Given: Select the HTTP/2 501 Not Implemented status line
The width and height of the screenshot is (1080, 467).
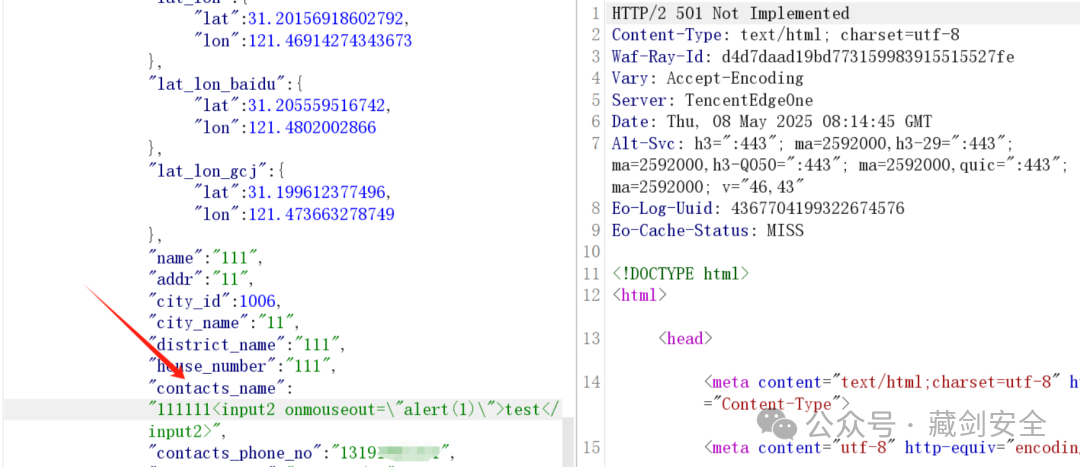Looking at the screenshot, I should [x=730, y=13].
